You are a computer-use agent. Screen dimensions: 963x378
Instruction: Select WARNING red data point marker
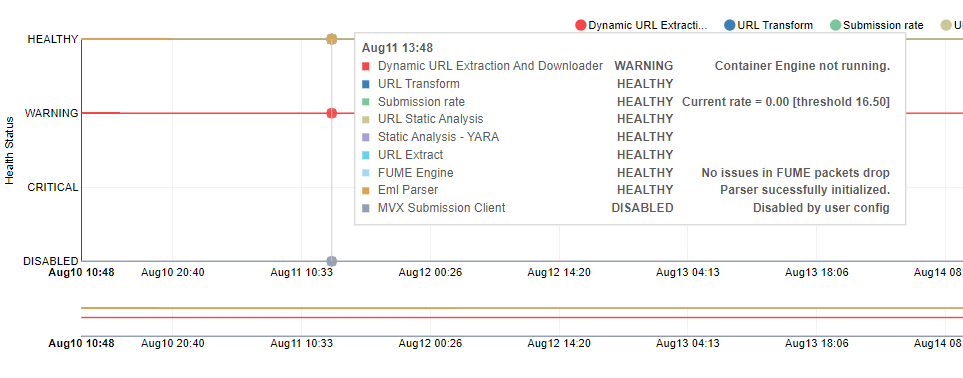click(332, 113)
